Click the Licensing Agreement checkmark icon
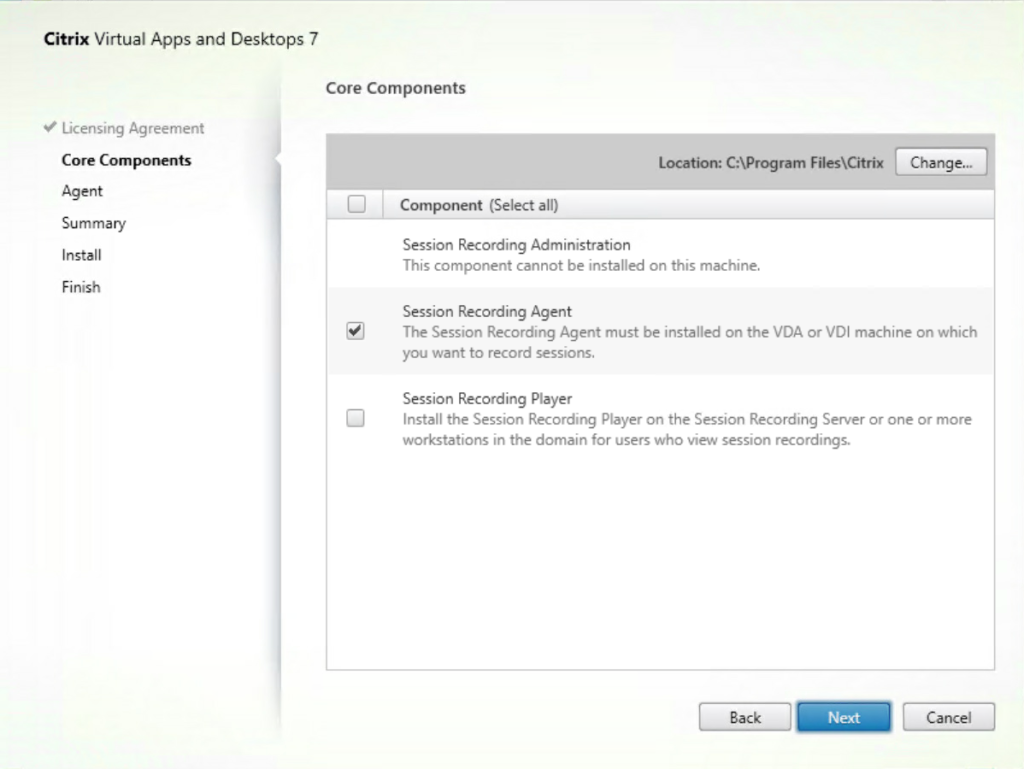The image size is (1024, 769). pyautogui.click(x=50, y=127)
